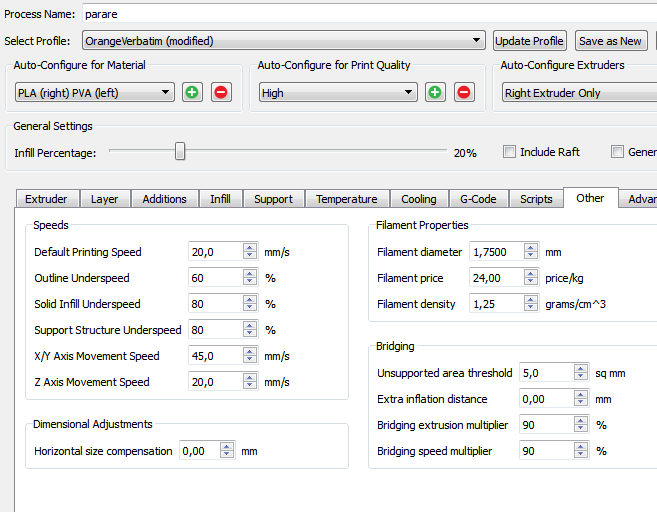Click red remove button for print quality
This screenshot has height=512, width=657.
[464, 92]
